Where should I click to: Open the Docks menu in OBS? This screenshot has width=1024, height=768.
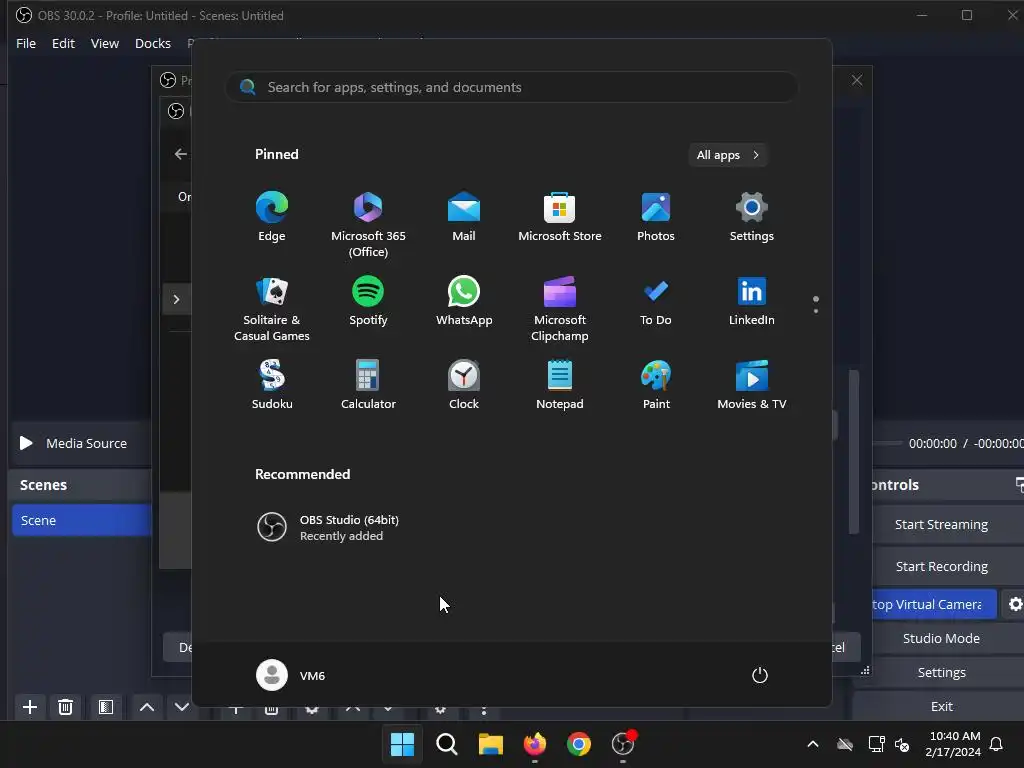pos(153,43)
